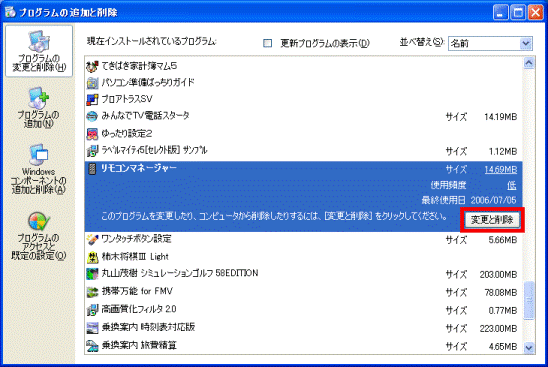Select ワンタッチボタン設定 entry
The image size is (548, 367).
tap(303, 240)
